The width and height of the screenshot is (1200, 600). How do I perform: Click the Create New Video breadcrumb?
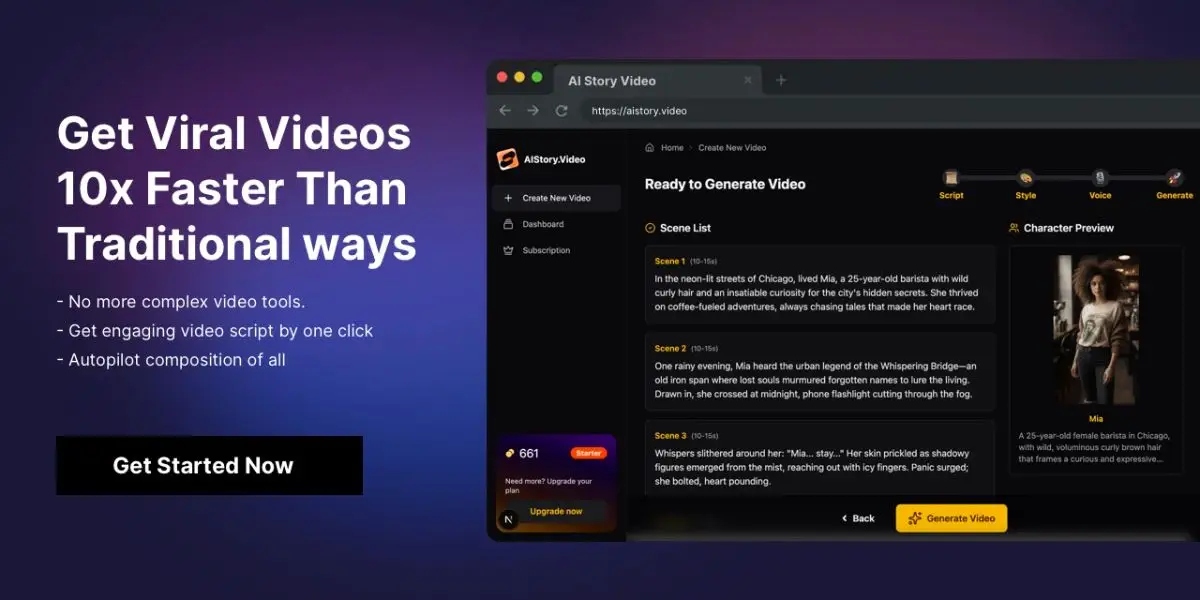coord(732,148)
